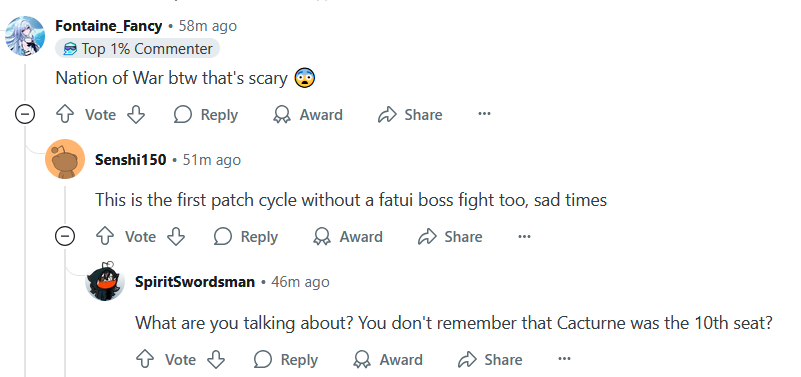The height and width of the screenshot is (377, 801).
Task: Open Senshi150 username profile link
Action: coord(131,160)
